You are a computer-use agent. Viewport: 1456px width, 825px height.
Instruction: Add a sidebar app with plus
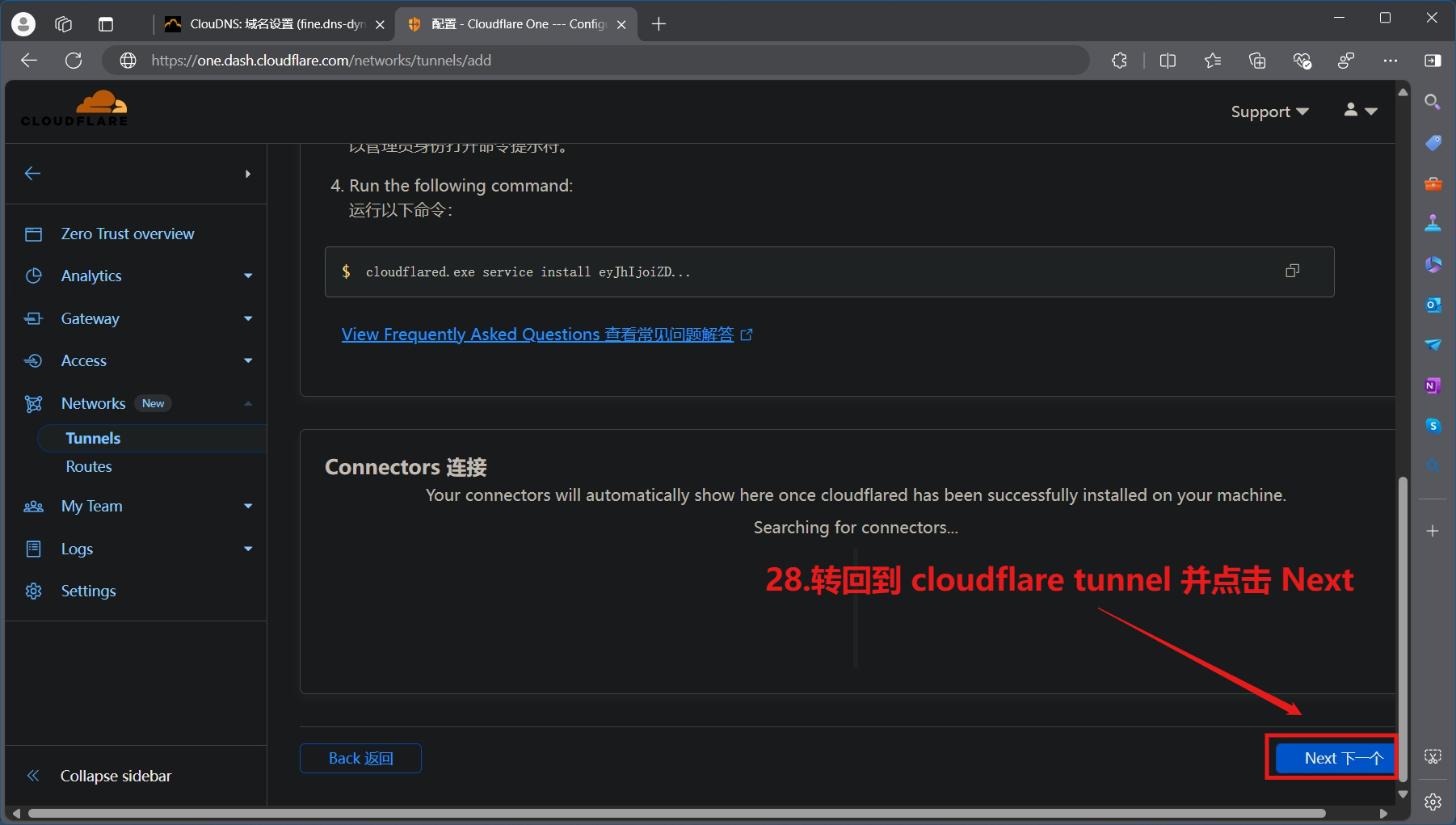tap(1433, 531)
